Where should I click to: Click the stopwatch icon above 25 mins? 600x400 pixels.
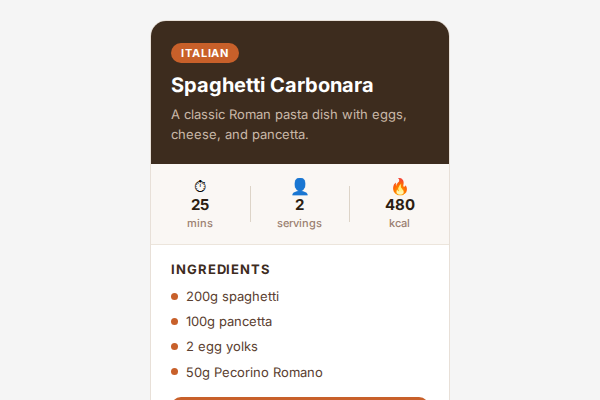point(200,186)
